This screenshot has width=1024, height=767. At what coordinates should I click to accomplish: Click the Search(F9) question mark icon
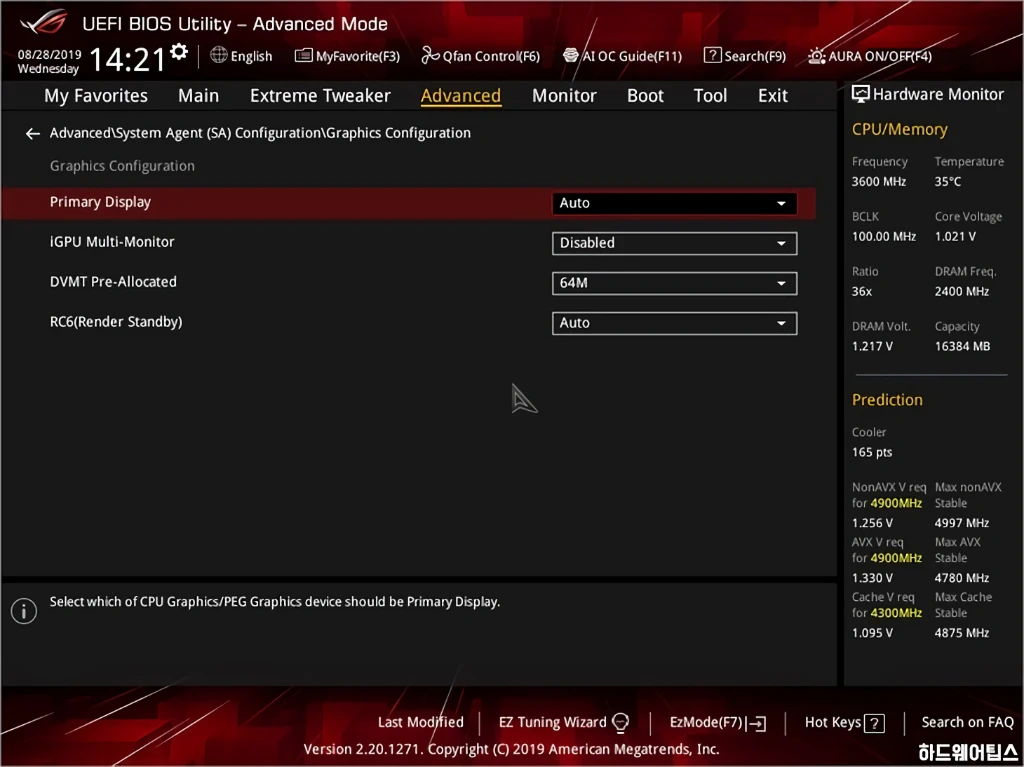(x=712, y=56)
